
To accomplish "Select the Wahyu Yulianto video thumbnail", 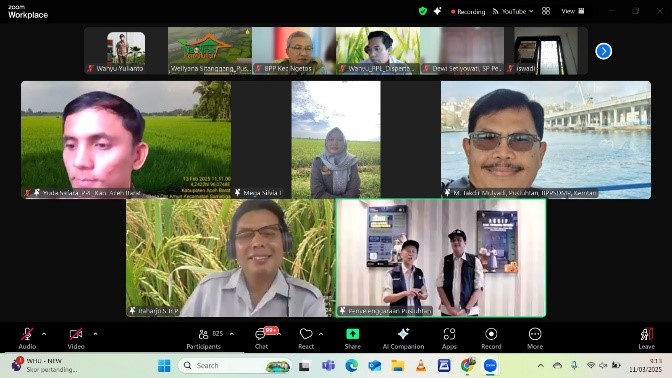I will coord(126,51).
